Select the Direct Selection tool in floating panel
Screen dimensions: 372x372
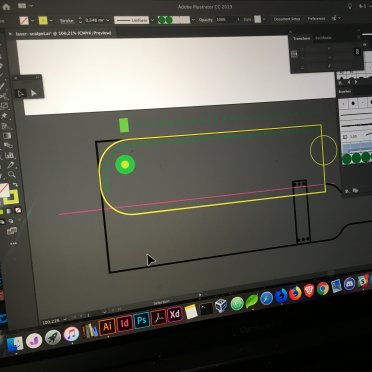tap(34, 93)
